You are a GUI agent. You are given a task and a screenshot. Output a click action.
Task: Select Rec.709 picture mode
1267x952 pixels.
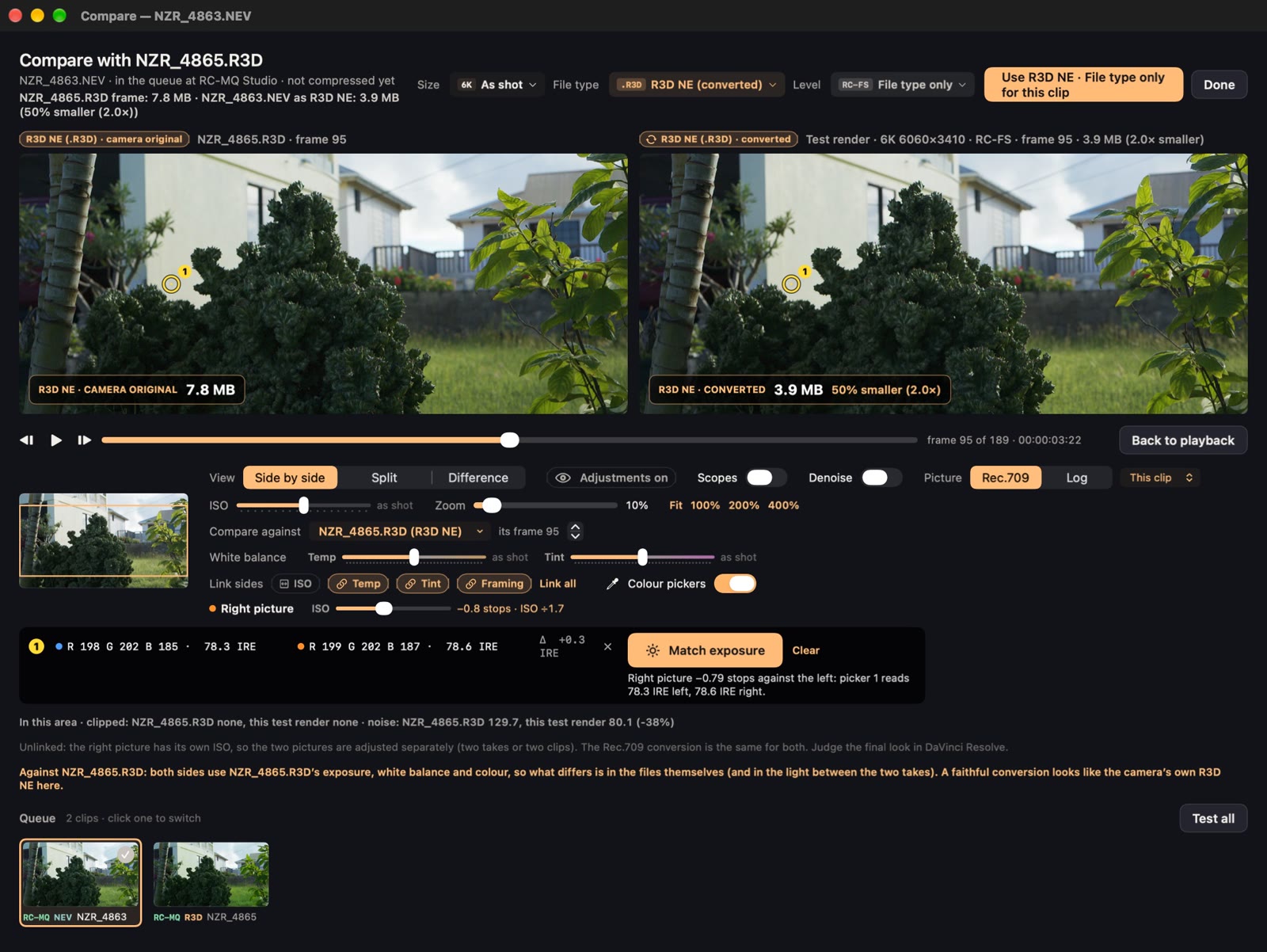pyautogui.click(x=1006, y=478)
